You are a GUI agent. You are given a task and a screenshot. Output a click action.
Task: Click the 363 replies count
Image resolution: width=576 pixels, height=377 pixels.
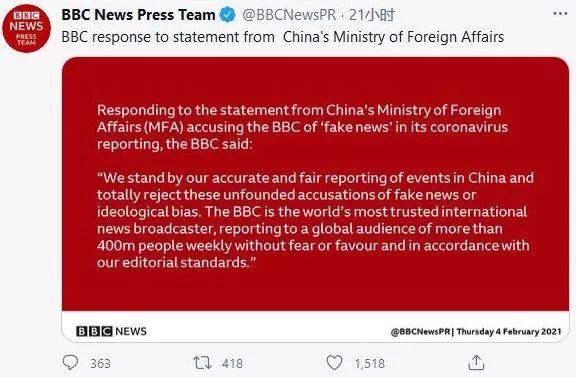click(x=100, y=363)
